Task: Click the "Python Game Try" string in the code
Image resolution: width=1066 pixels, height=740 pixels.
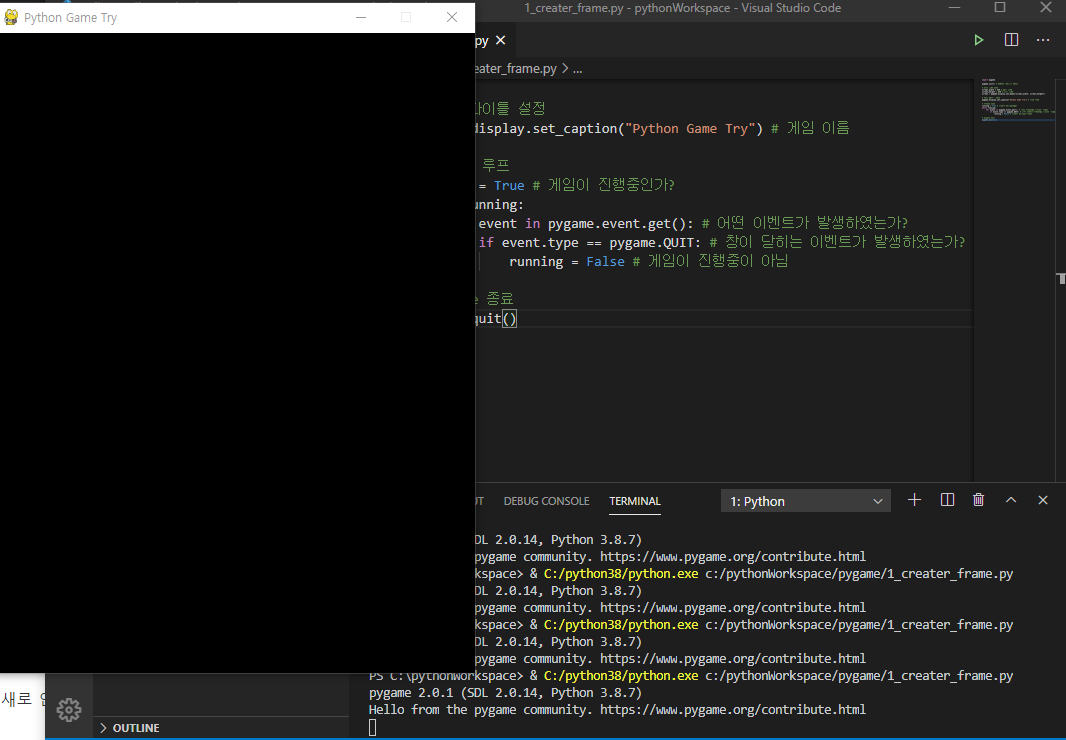Action: click(x=691, y=129)
